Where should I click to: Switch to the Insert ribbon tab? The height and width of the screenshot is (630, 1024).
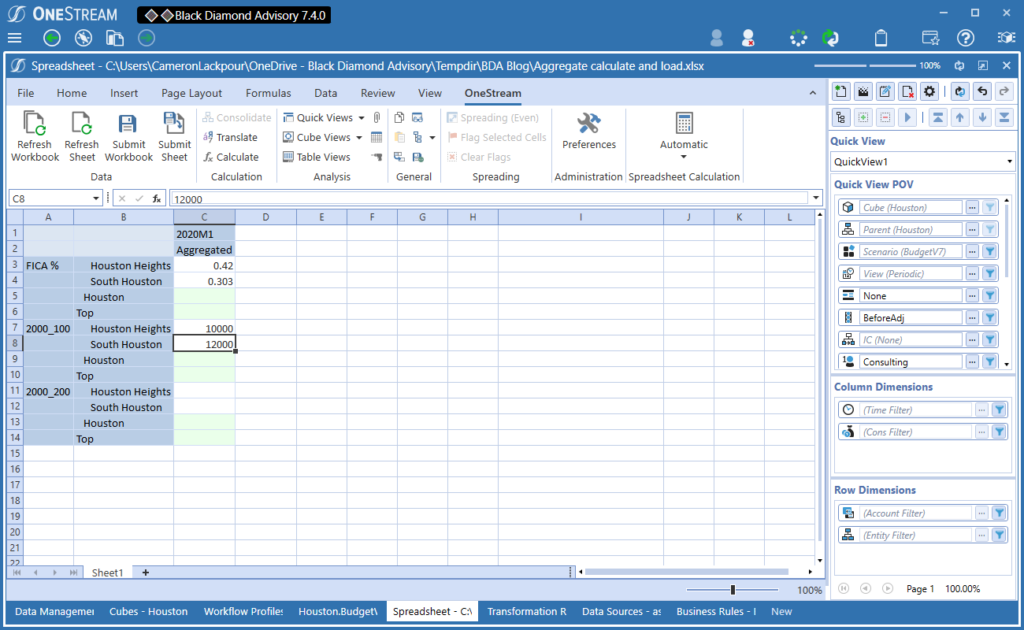pyautogui.click(x=123, y=93)
